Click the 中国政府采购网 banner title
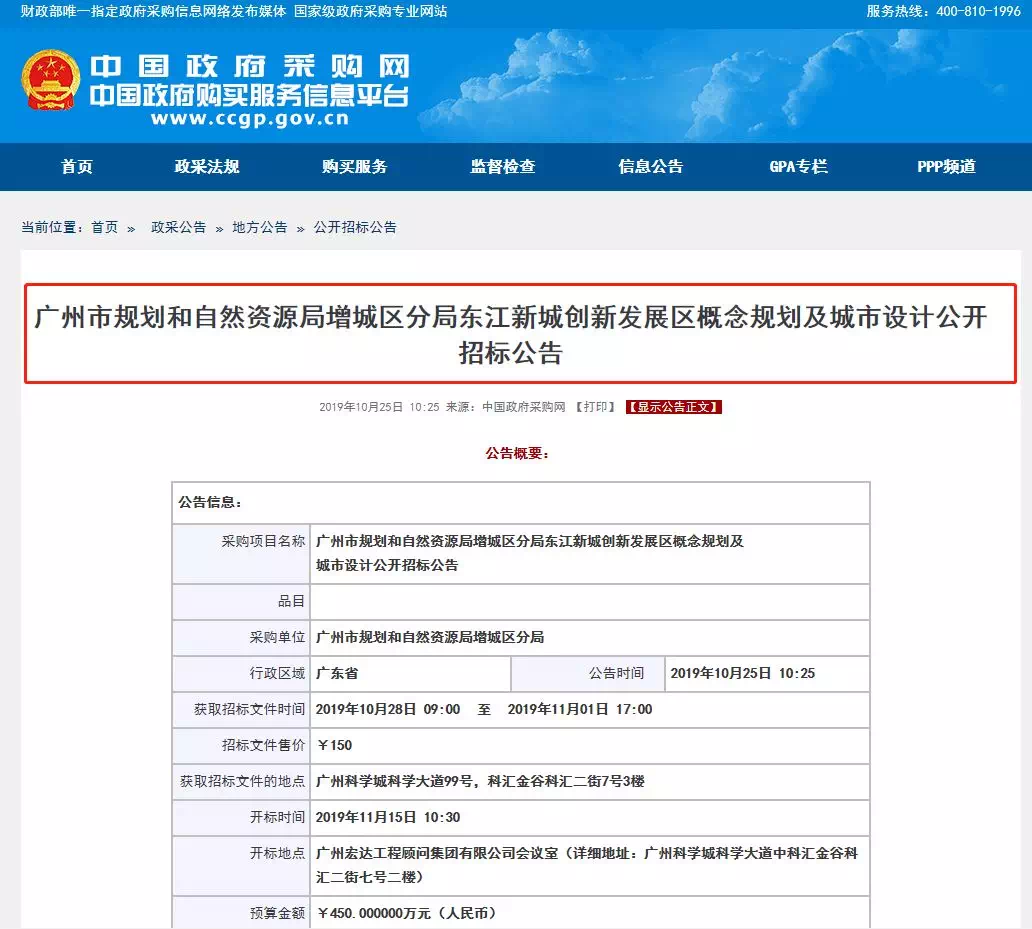The image size is (1032, 929). click(x=250, y=66)
